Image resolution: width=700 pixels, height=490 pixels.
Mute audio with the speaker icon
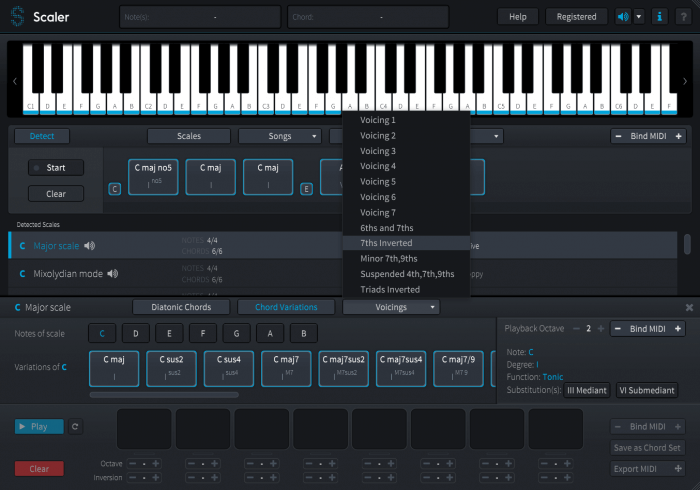tap(623, 17)
